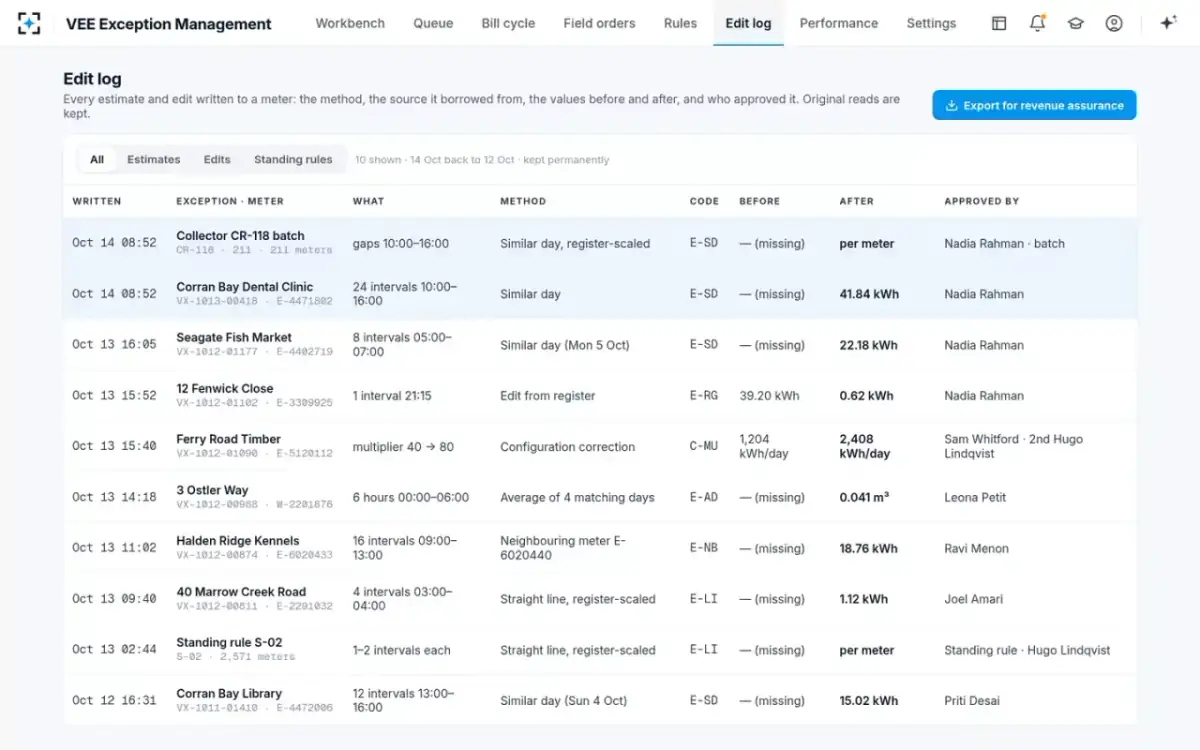Click the WRITTEN column header
1200x750 pixels.
[97, 201]
